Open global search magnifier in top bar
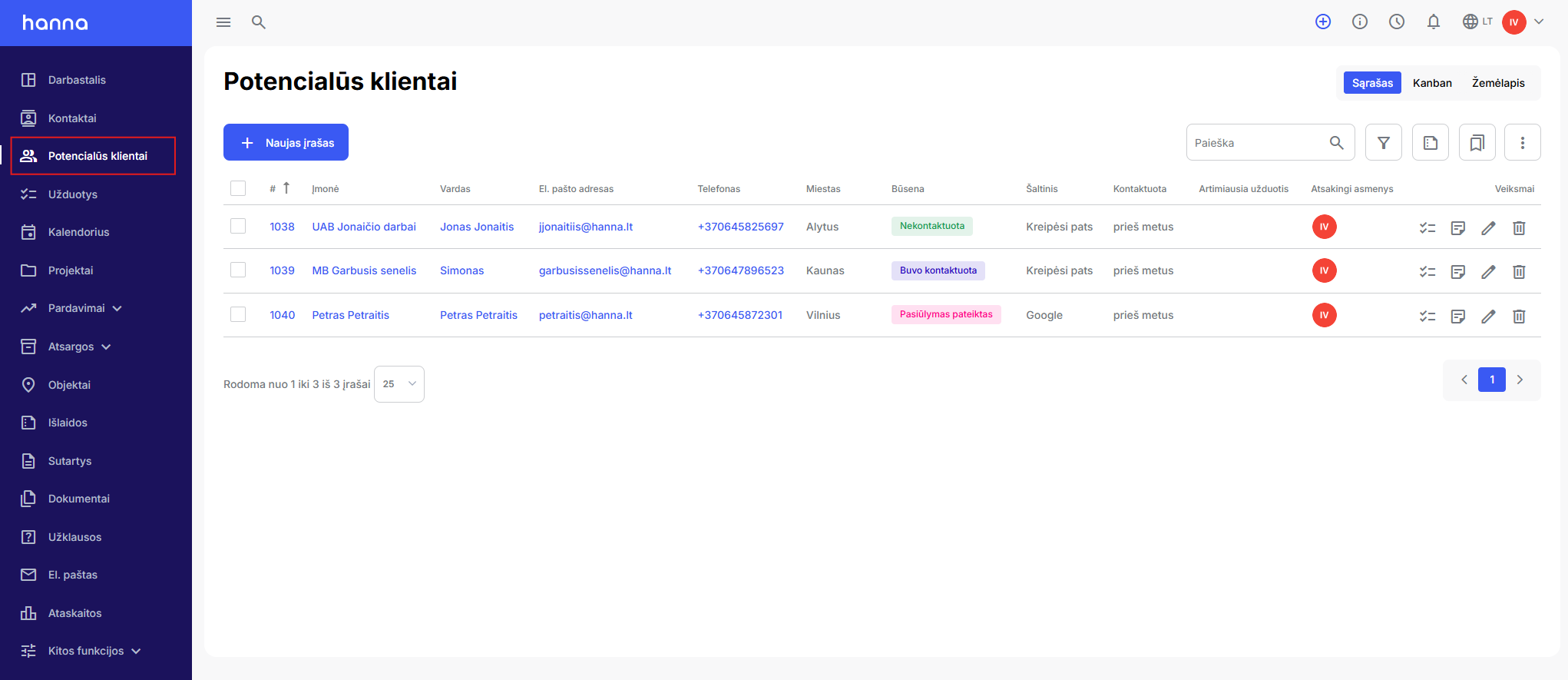 click(x=259, y=22)
